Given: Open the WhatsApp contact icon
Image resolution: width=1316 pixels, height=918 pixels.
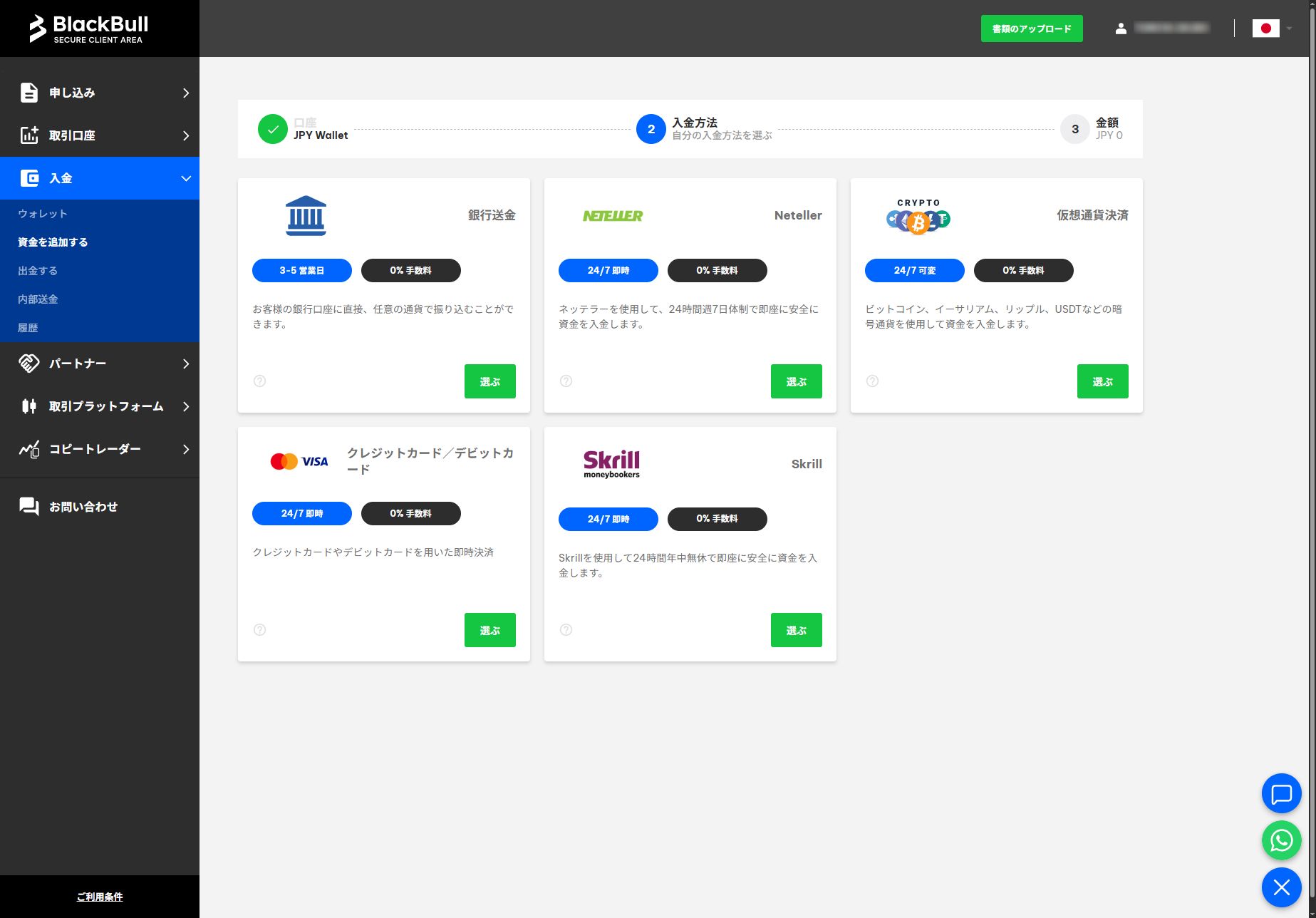Looking at the screenshot, I should pos(1280,840).
